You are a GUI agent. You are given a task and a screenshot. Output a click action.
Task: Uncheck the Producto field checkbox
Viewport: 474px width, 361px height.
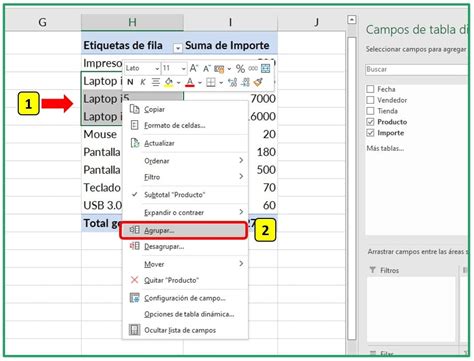pos(370,122)
